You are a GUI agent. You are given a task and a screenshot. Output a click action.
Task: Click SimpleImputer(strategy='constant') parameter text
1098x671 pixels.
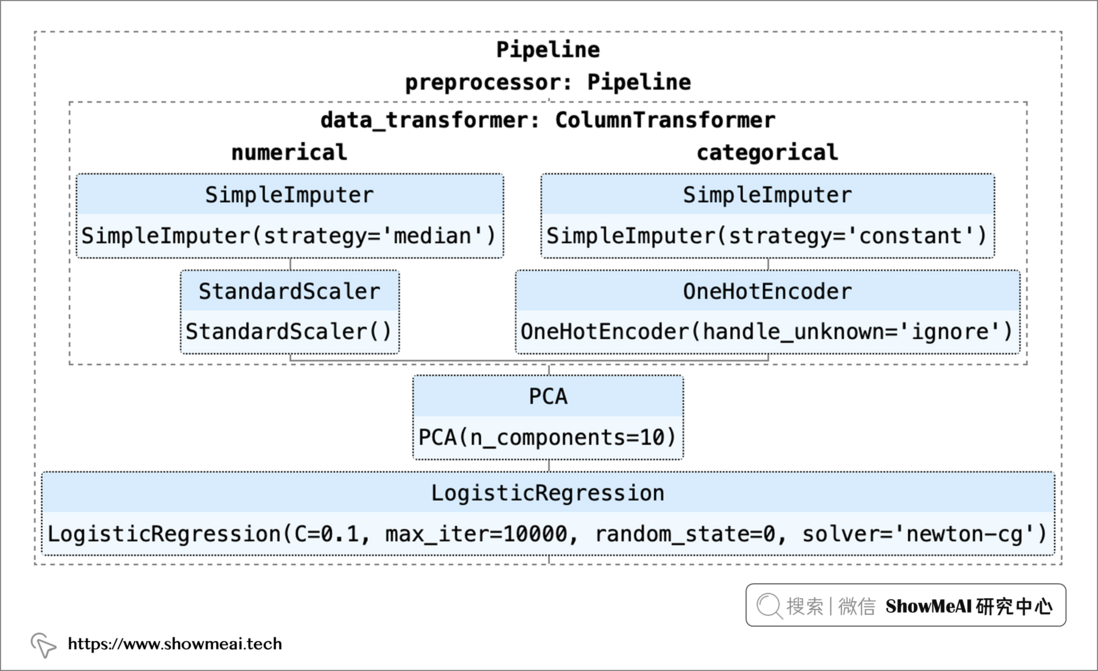767,236
